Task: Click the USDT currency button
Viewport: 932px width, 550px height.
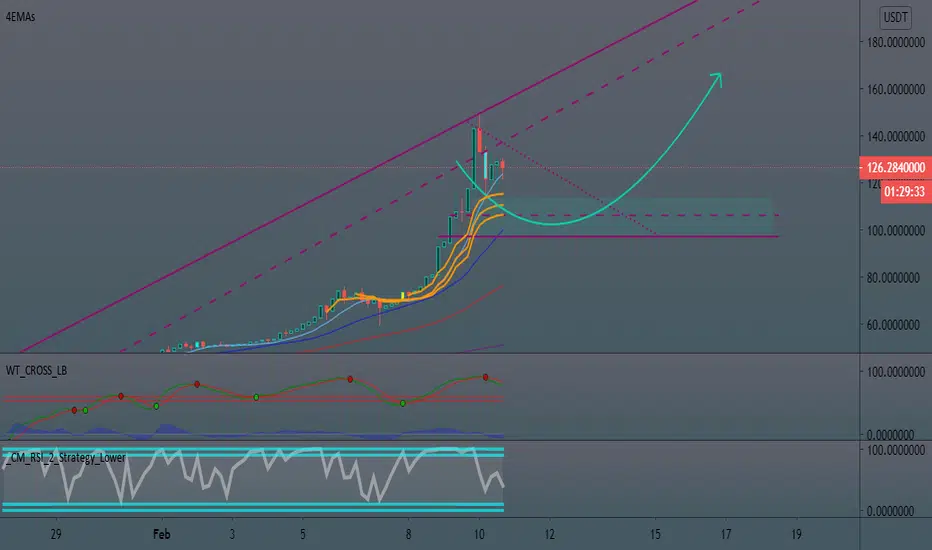Action: (x=895, y=17)
